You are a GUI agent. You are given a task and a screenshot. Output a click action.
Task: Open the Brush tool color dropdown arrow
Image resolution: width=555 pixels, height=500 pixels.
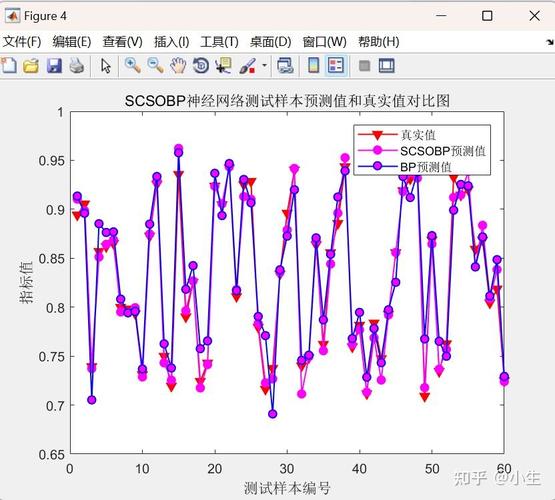click(264, 65)
